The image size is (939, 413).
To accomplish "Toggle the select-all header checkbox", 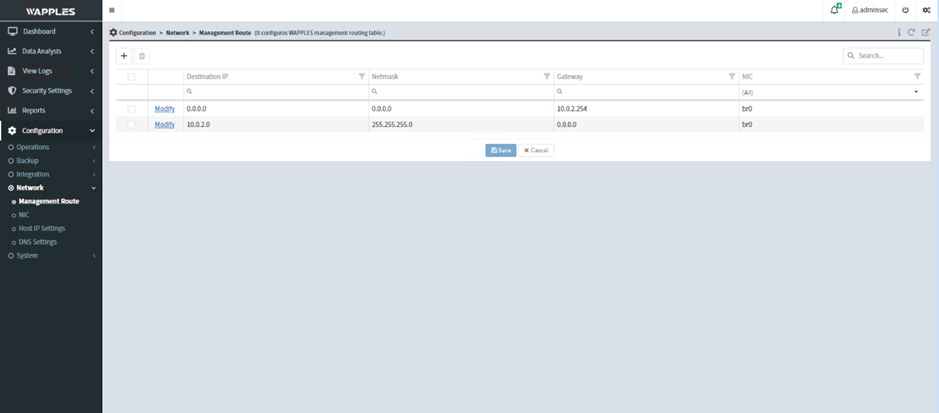I will [131, 76].
